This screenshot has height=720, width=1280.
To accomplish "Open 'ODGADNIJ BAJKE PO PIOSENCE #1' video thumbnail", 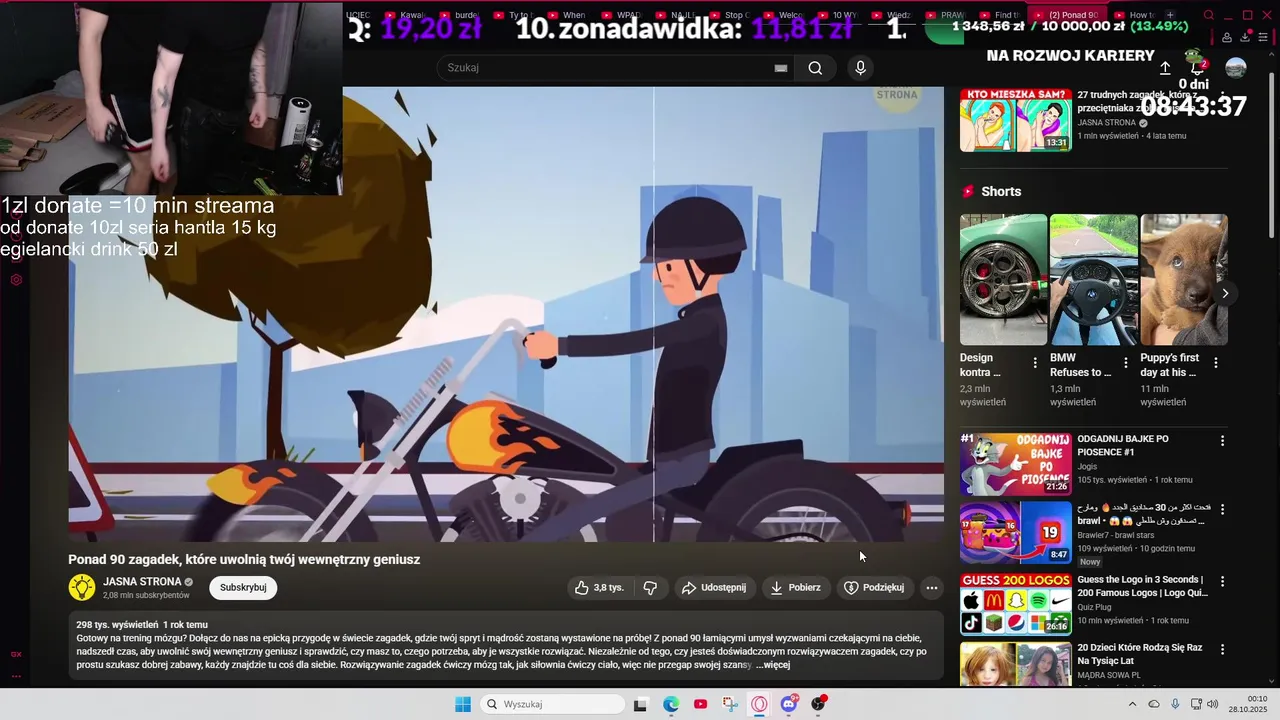I will [x=1015, y=464].
